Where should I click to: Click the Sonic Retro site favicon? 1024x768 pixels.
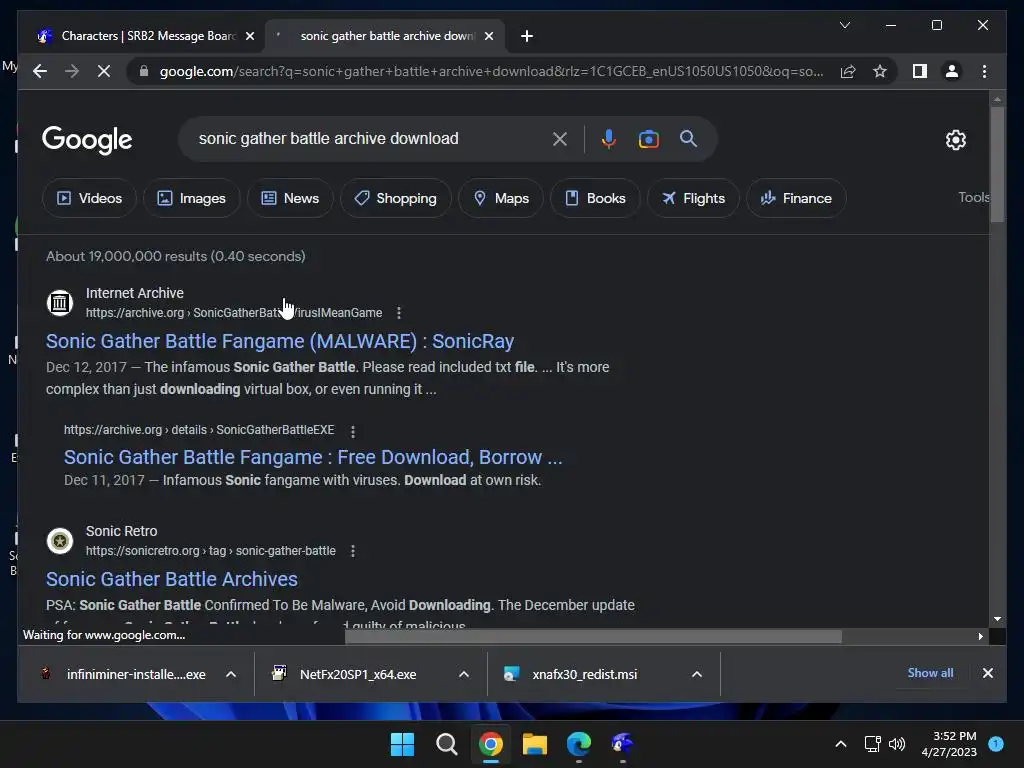coord(59,541)
